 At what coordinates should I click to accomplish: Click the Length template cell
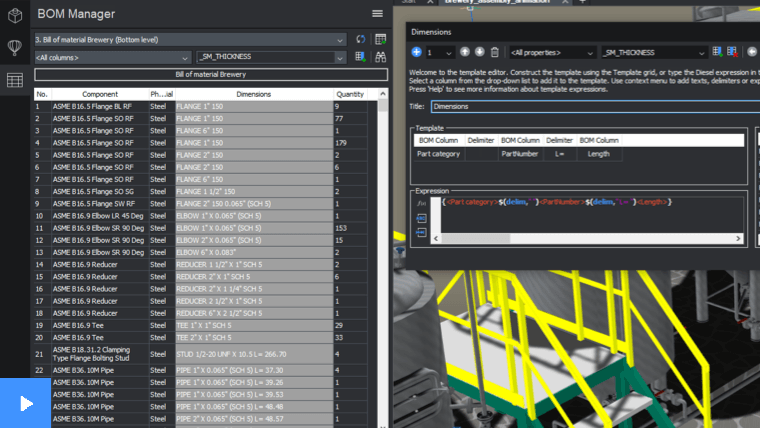[599, 154]
